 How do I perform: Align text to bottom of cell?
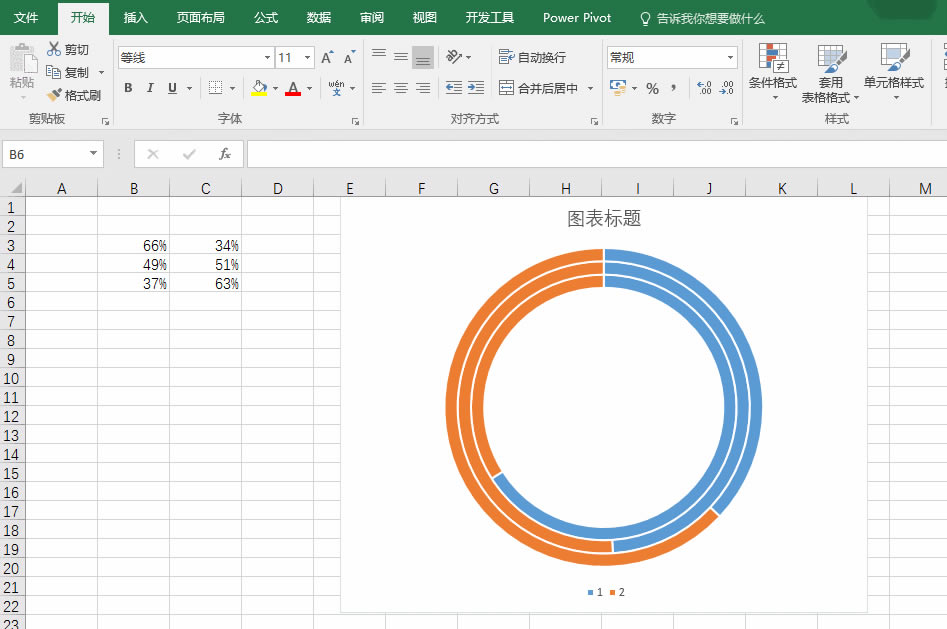tap(423, 58)
